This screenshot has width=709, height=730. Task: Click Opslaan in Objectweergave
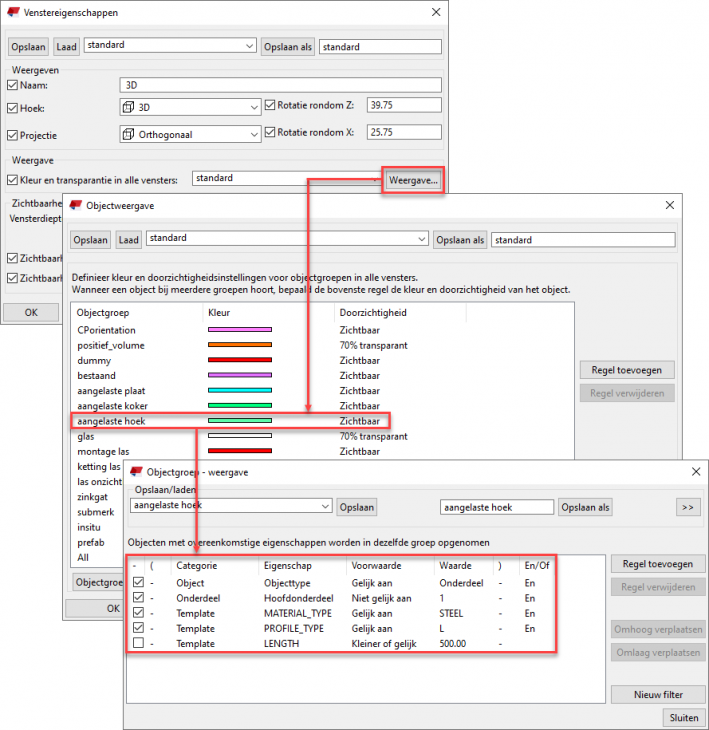pyautogui.click(x=90, y=240)
